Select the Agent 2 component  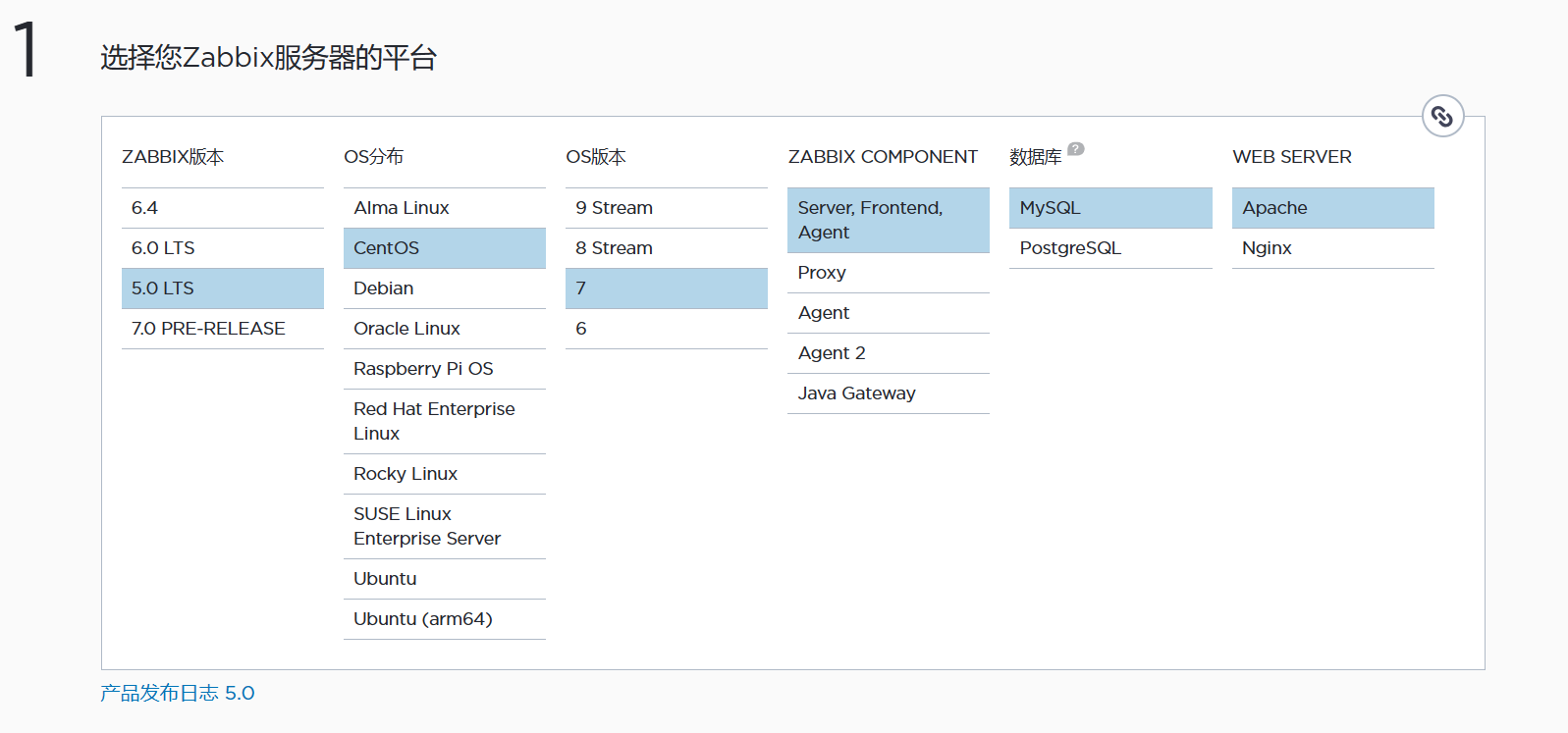tap(889, 353)
